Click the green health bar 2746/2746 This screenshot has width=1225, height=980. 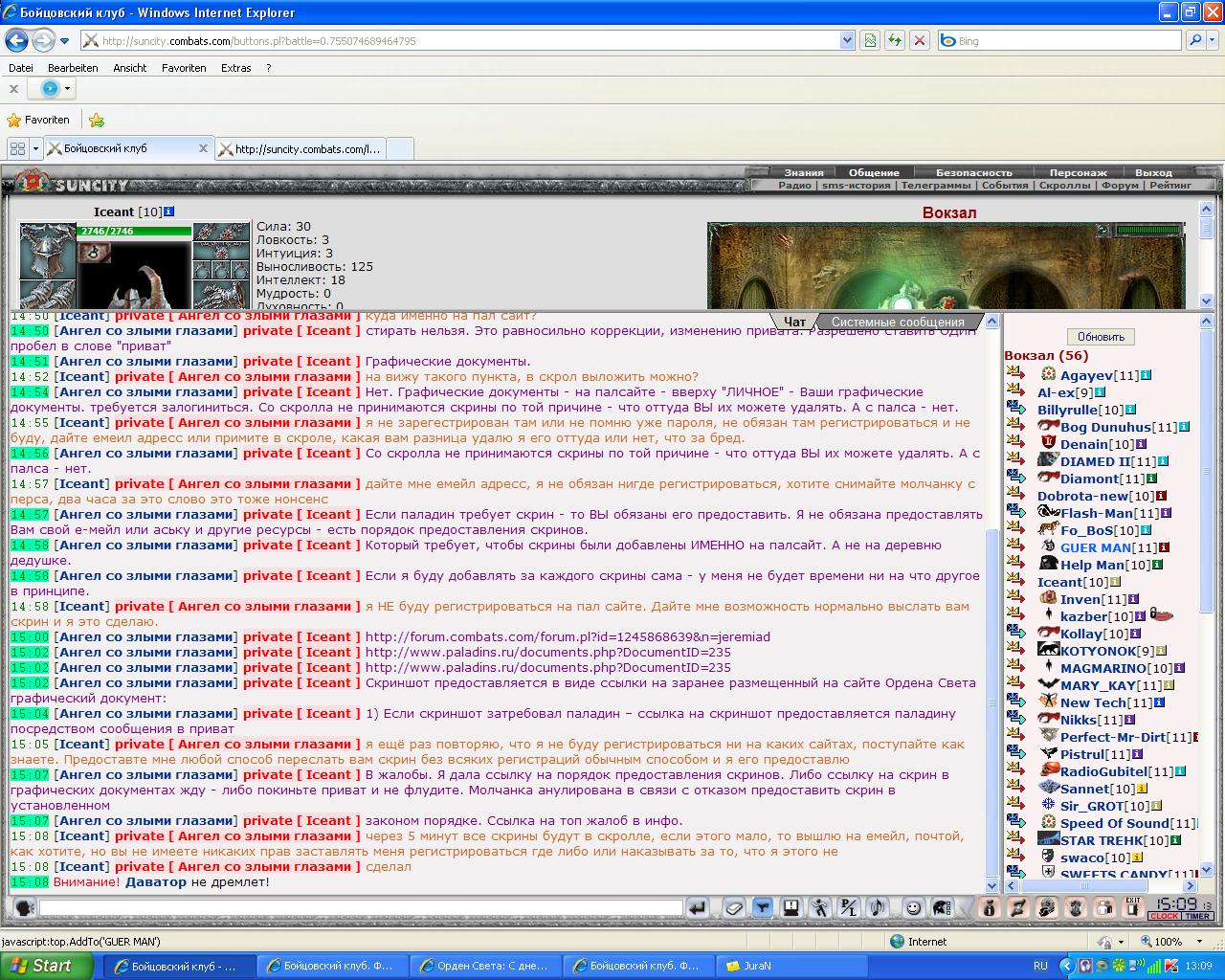pos(135,231)
